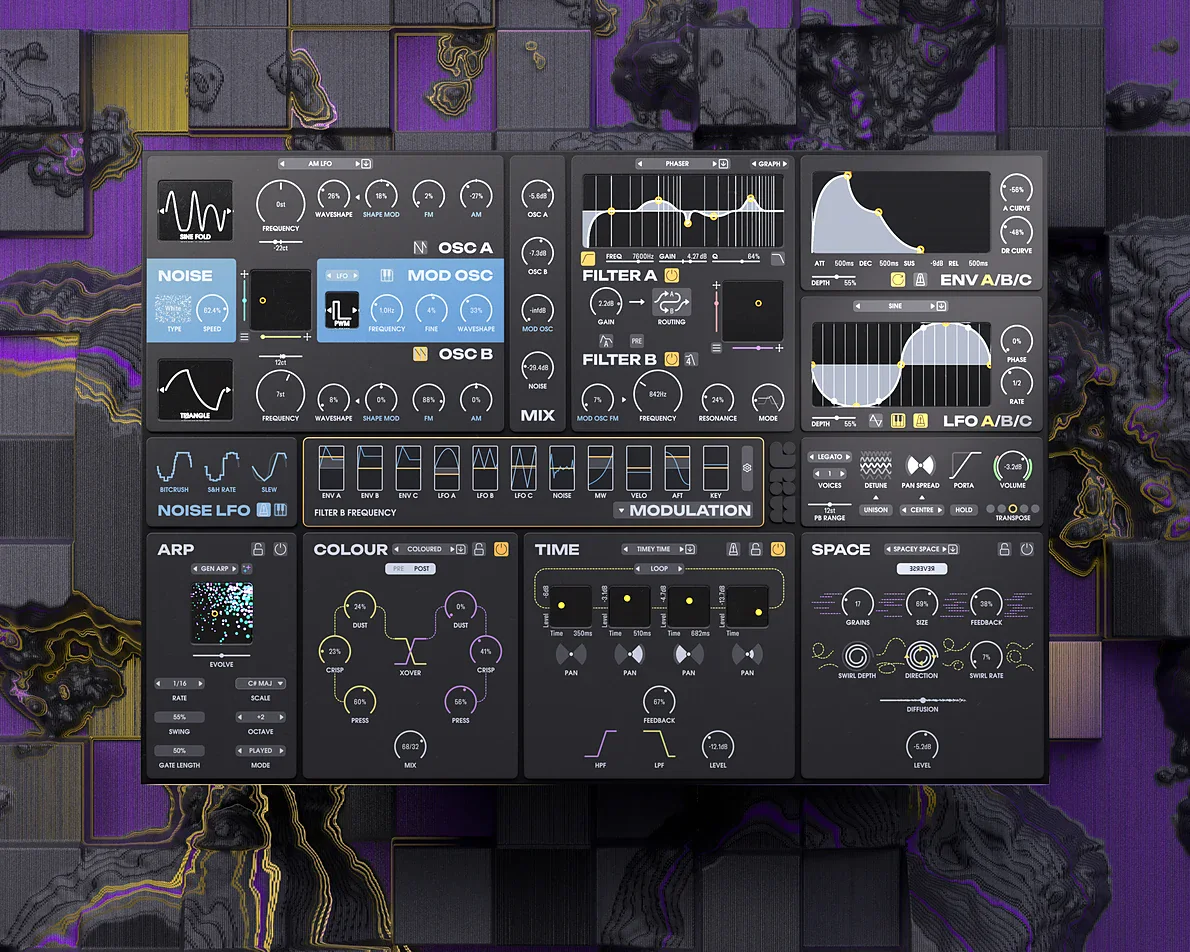Viewport: 1190px width, 952px height.
Task: Click the Filter B slope icon
Action: pyautogui.click(x=691, y=359)
